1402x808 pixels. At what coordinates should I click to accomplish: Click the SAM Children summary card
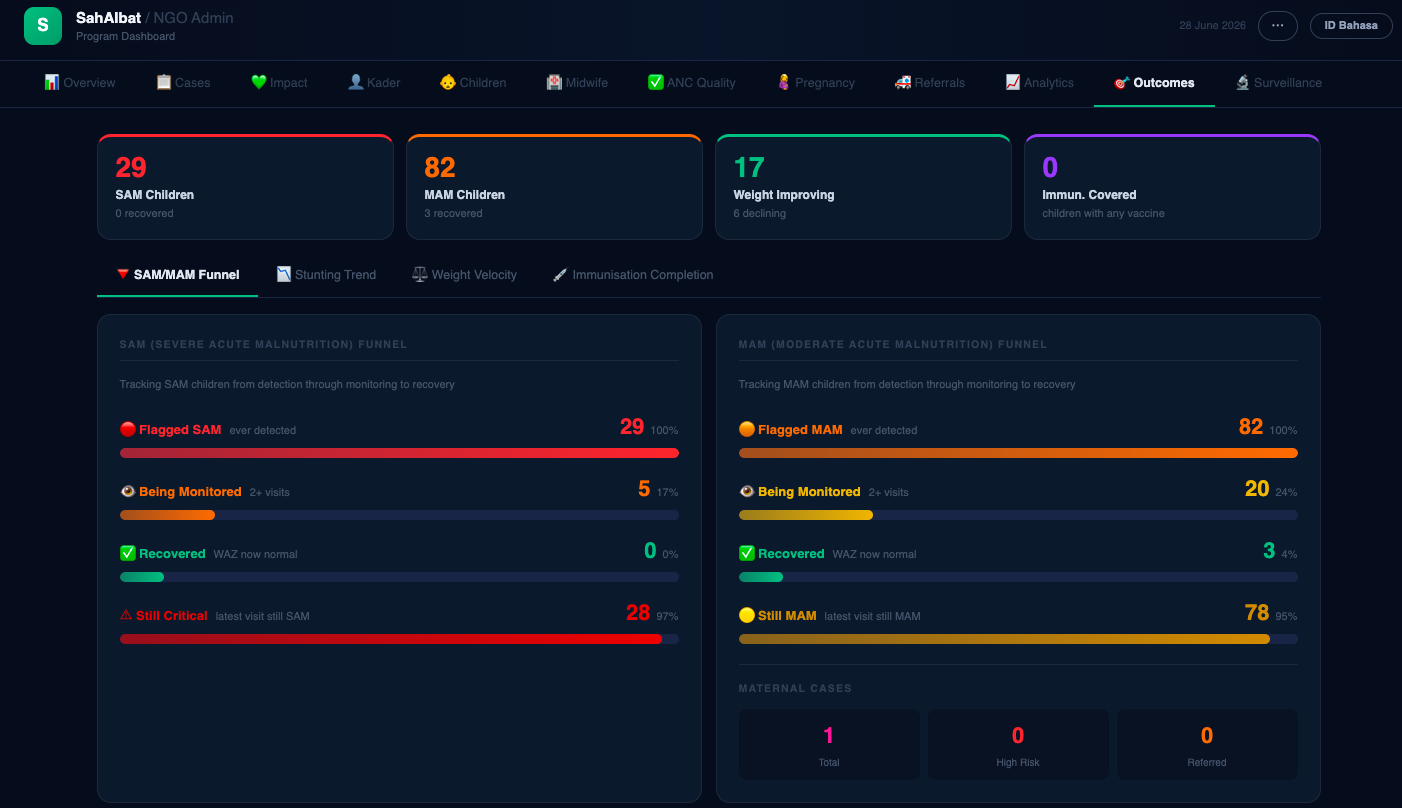click(245, 187)
